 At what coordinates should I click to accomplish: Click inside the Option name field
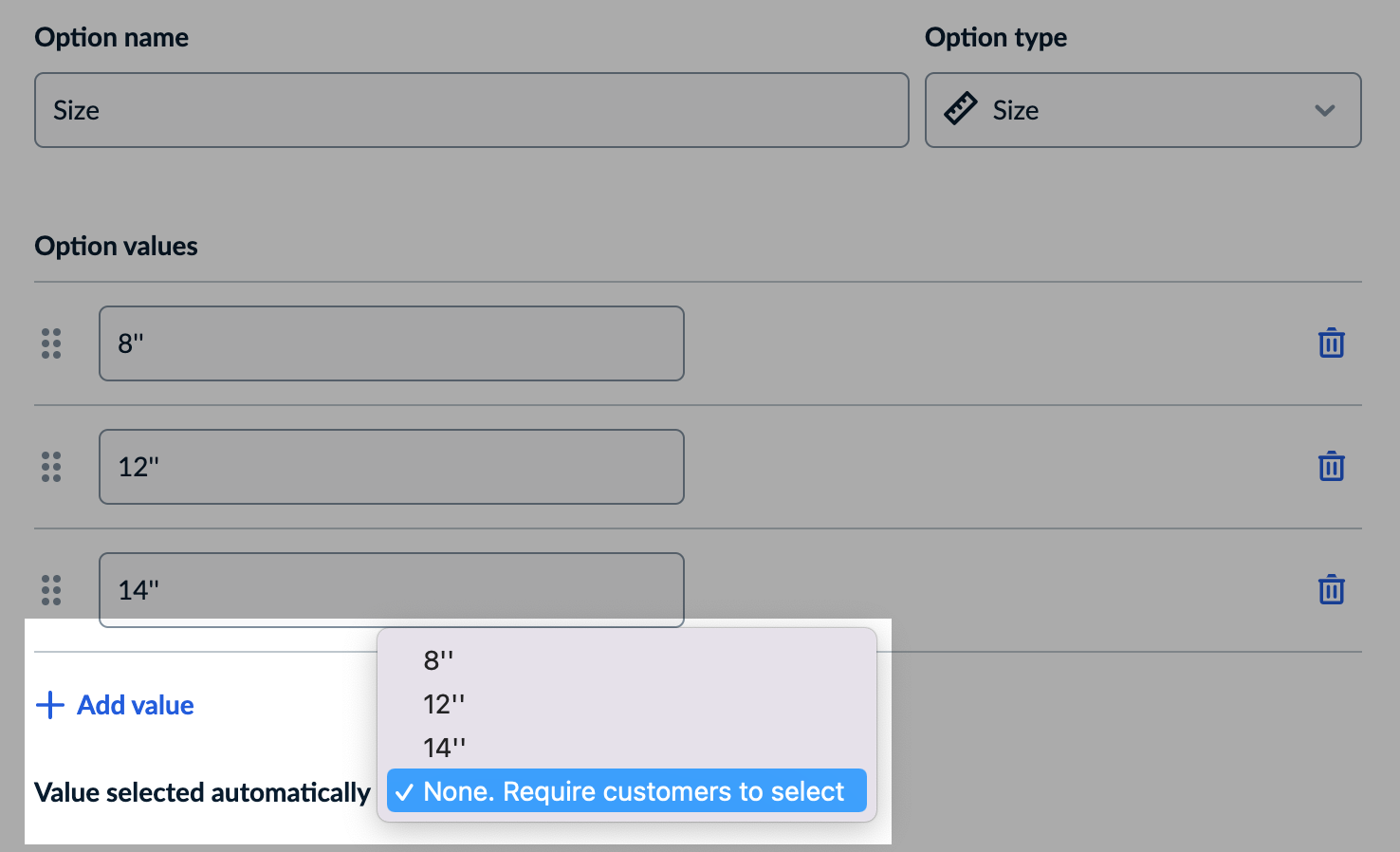(x=470, y=110)
